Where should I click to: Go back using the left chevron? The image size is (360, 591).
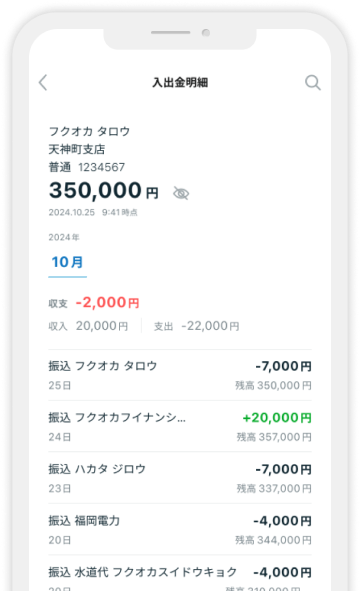pyautogui.click(x=43, y=82)
